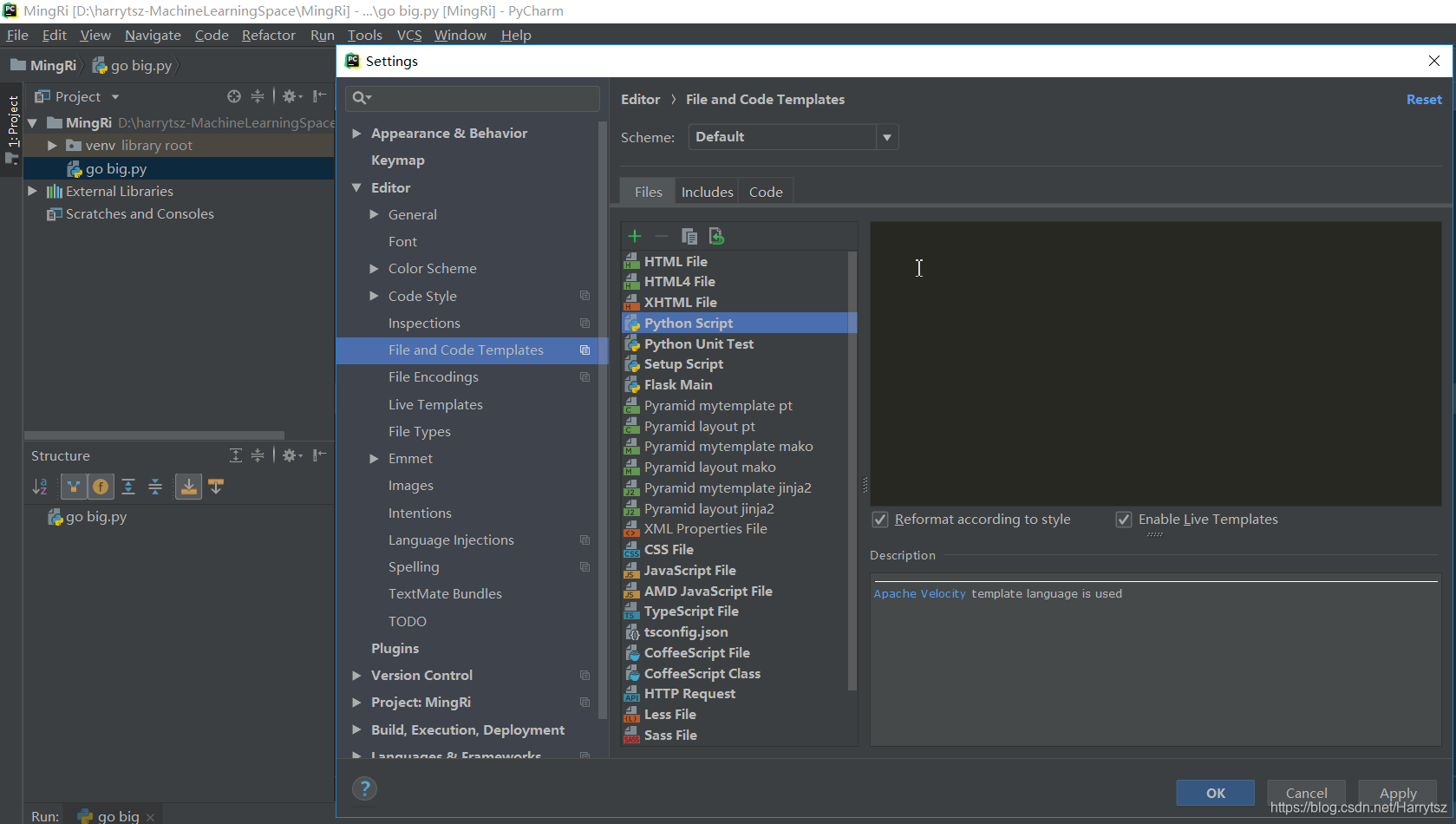Open the Navigate menu
Image resolution: width=1456 pixels, height=824 pixels.
153,35
